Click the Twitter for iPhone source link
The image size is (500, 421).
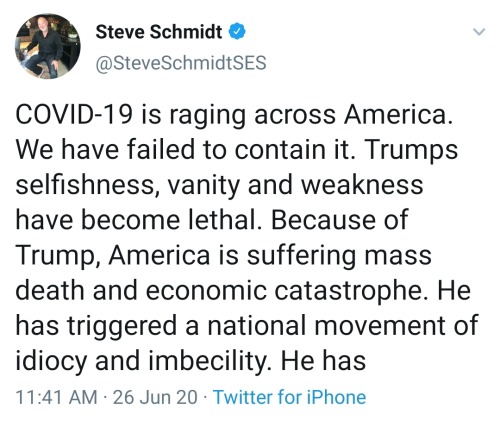[x=289, y=397]
